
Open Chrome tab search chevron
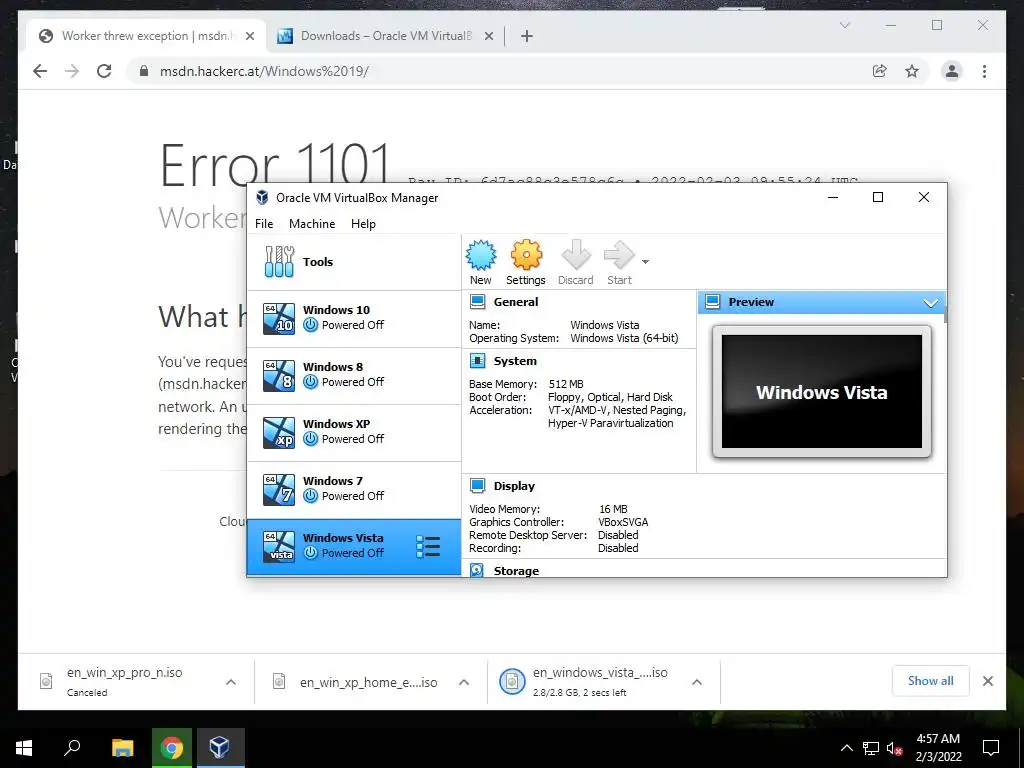click(x=844, y=25)
